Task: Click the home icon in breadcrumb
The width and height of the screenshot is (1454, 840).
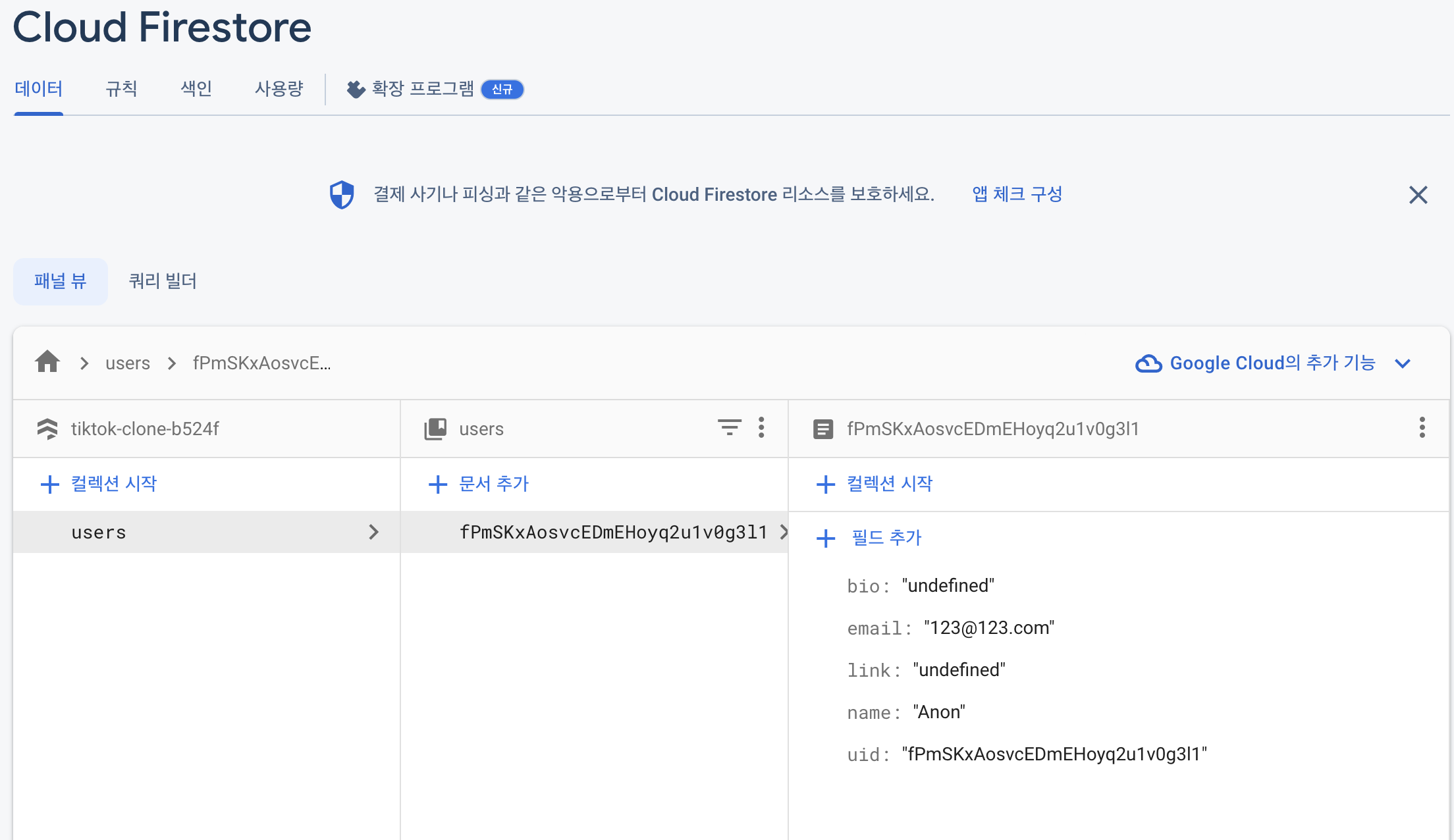Action: 47,362
